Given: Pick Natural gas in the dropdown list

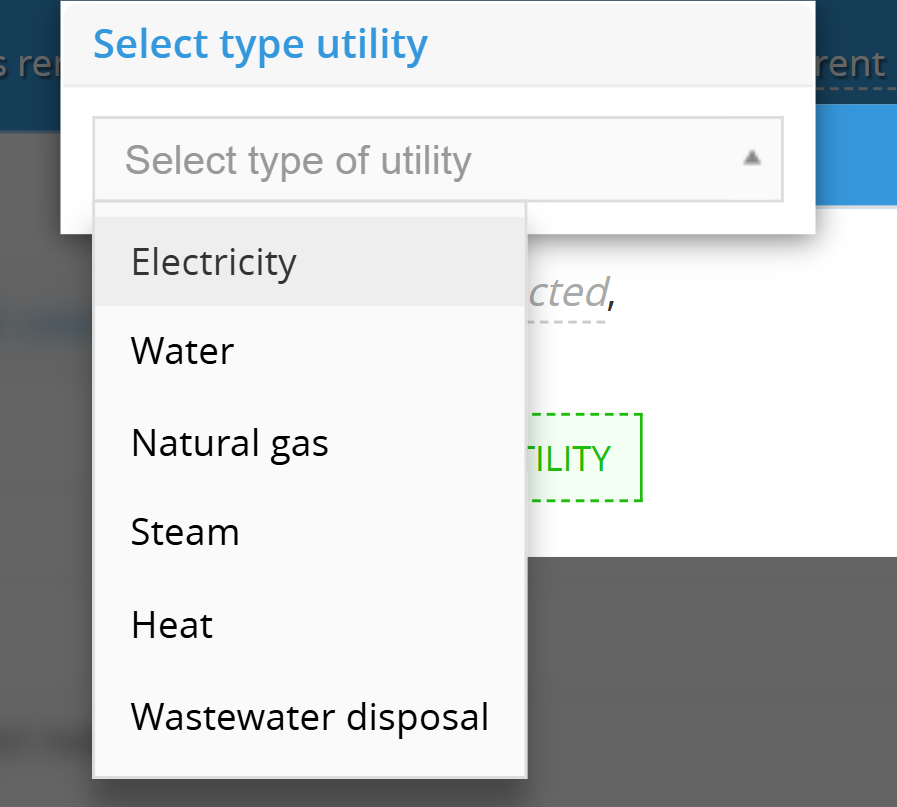Looking at the screenshot, I should (229, 443).
